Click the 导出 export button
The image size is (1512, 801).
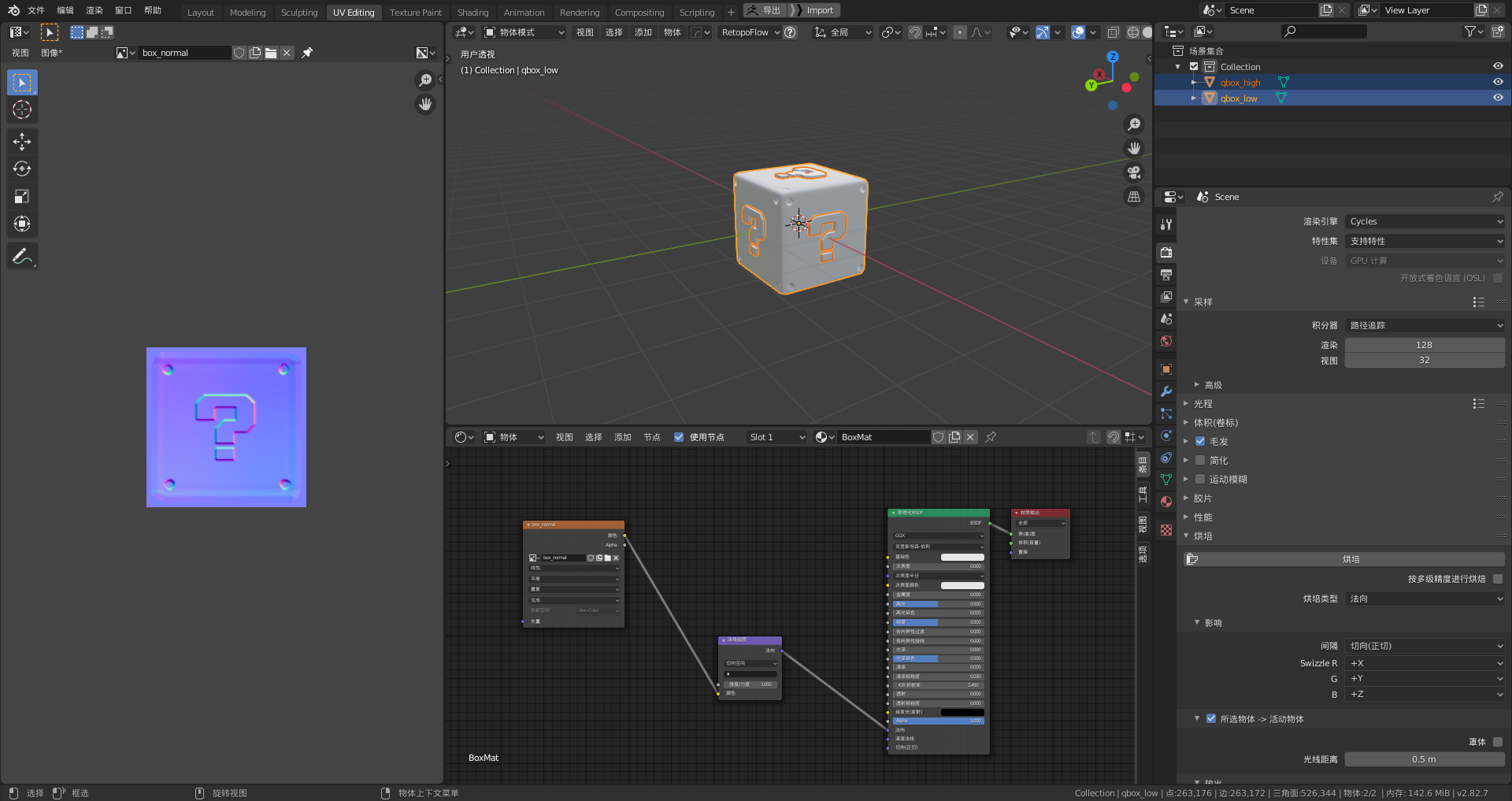click(x=765, y=10)
